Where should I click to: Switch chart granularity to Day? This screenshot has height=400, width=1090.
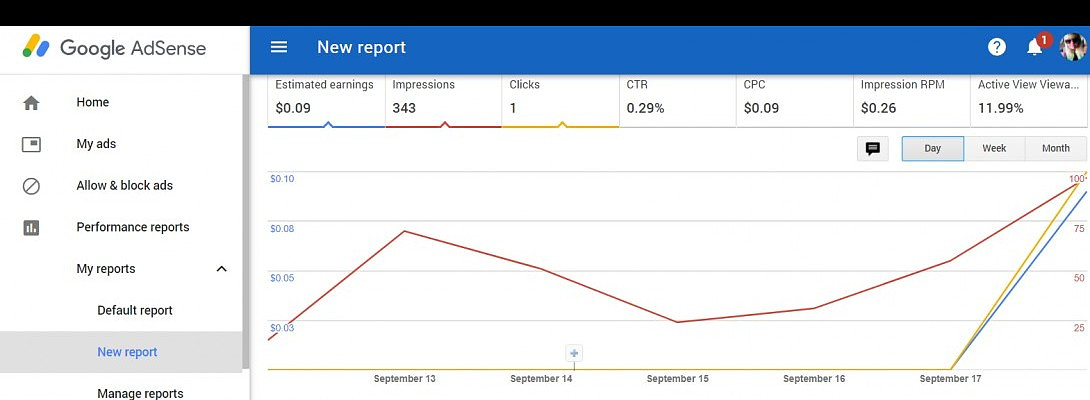(933, 149)
